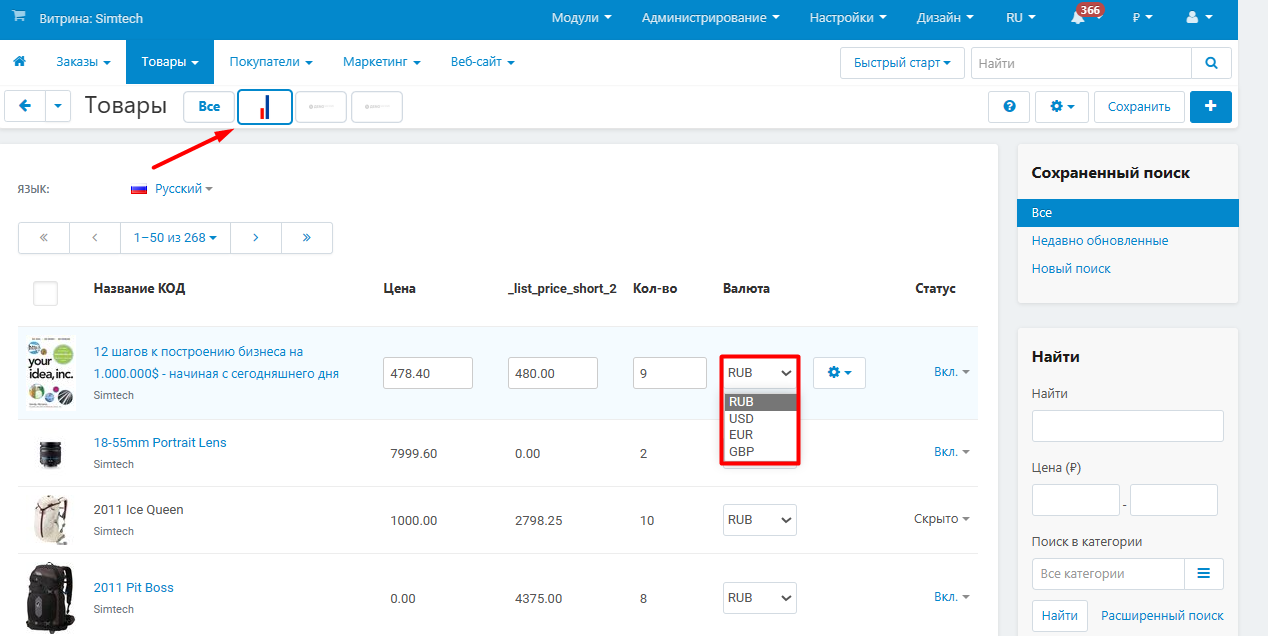Screen dimensions: 1268x636
Task: Open the Вкл. status menu for 18-55mm Portrait Lens
Action: point(952,452)
